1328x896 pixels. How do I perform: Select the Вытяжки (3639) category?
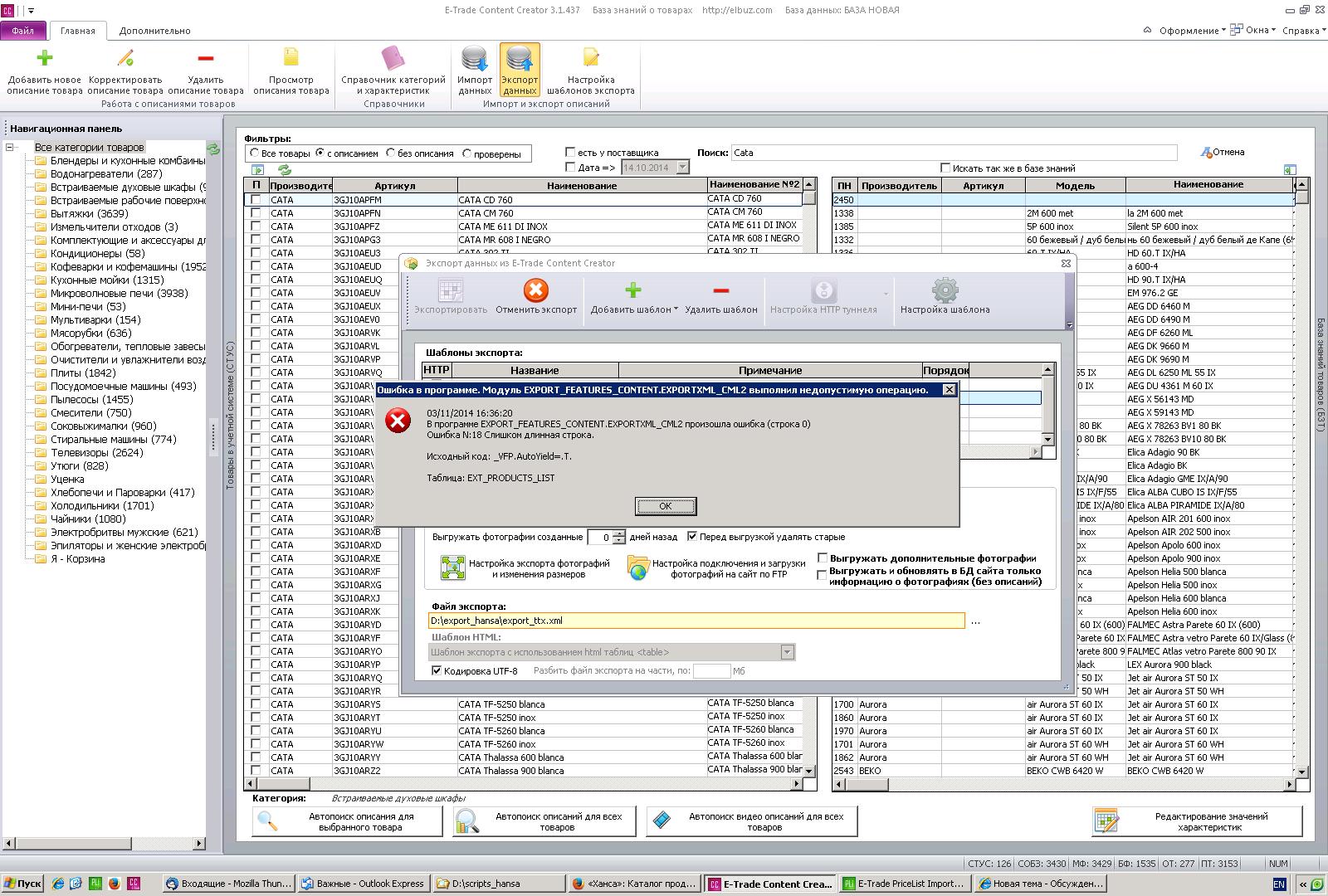(89, 214)
